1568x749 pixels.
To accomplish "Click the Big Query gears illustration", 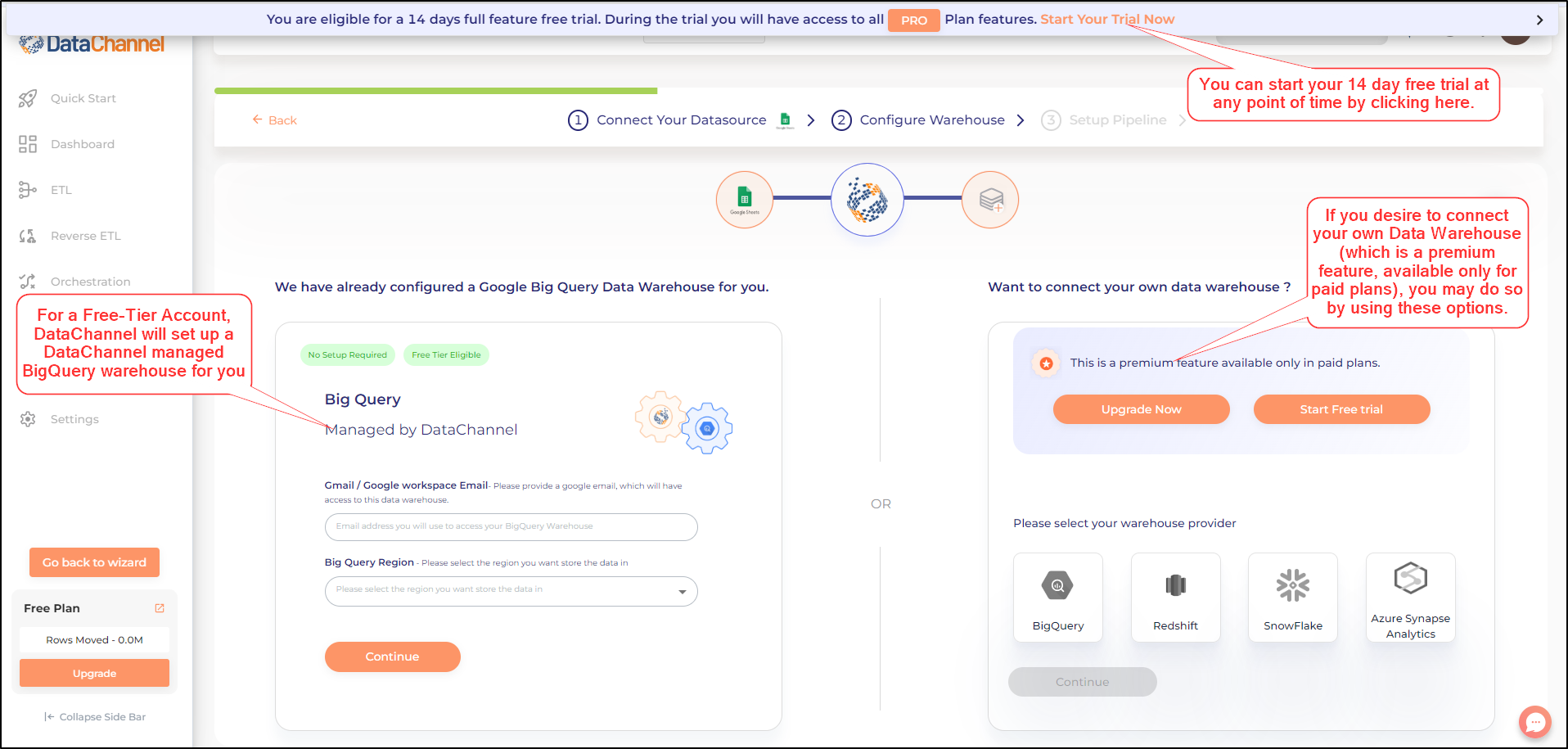I will (683, 422).
